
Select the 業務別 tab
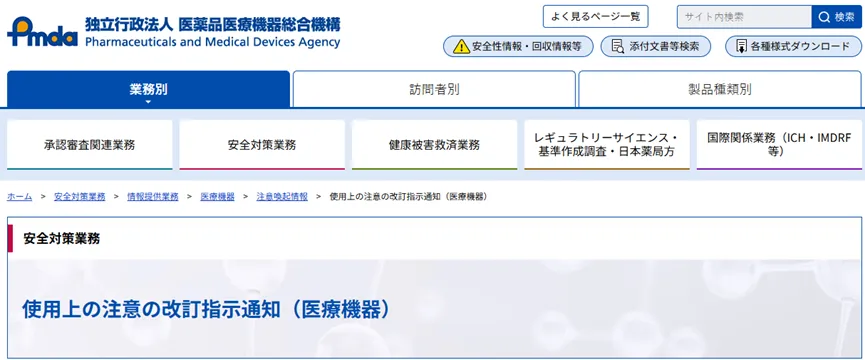point(148,89)
